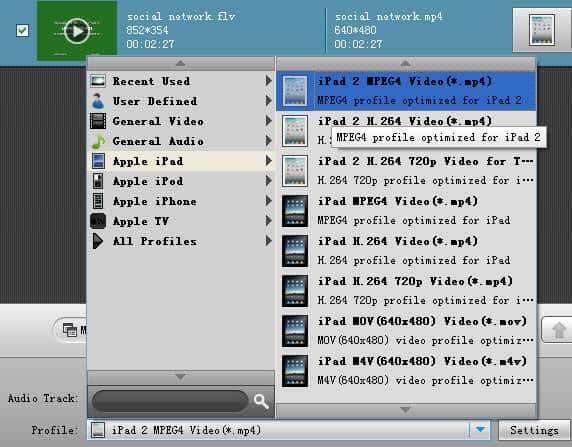
Task: Select iPad M4V (640x480) Video (*.m4v) profile
Action: click(x=406, y=371)
